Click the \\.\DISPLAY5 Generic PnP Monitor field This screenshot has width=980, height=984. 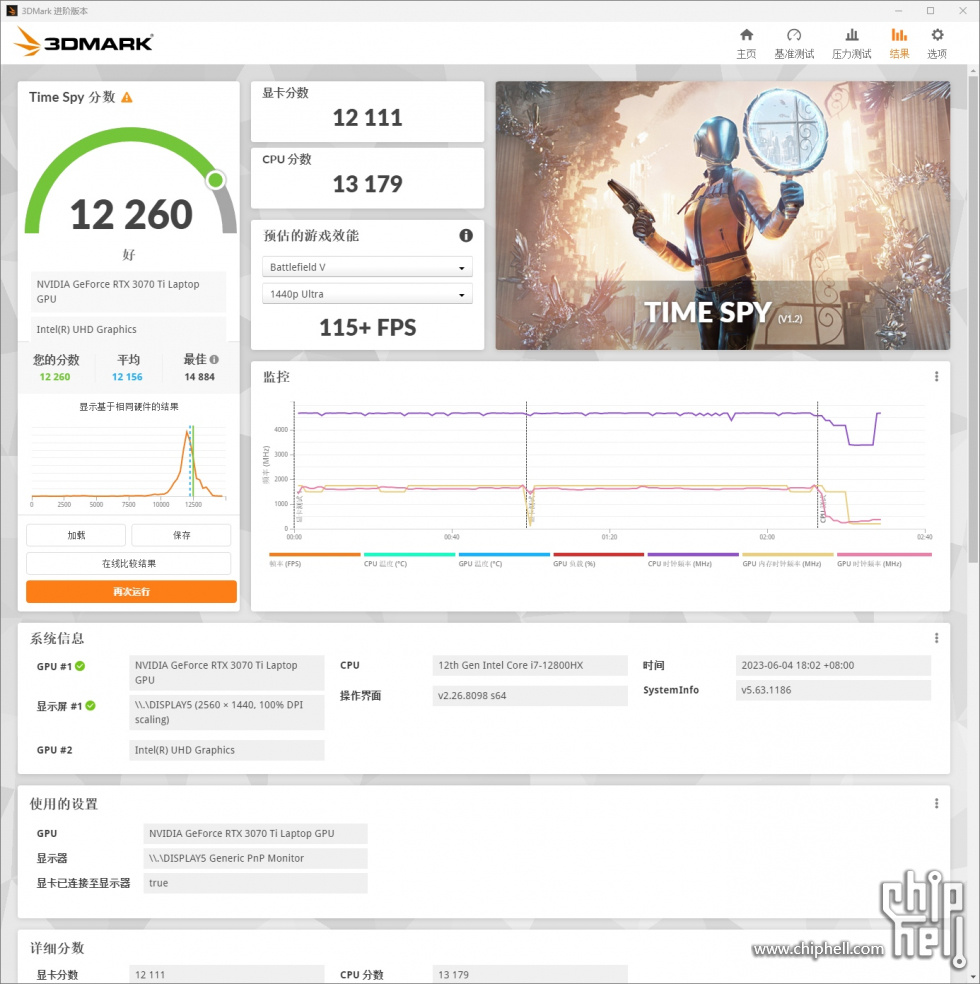(x=255, y=858)
